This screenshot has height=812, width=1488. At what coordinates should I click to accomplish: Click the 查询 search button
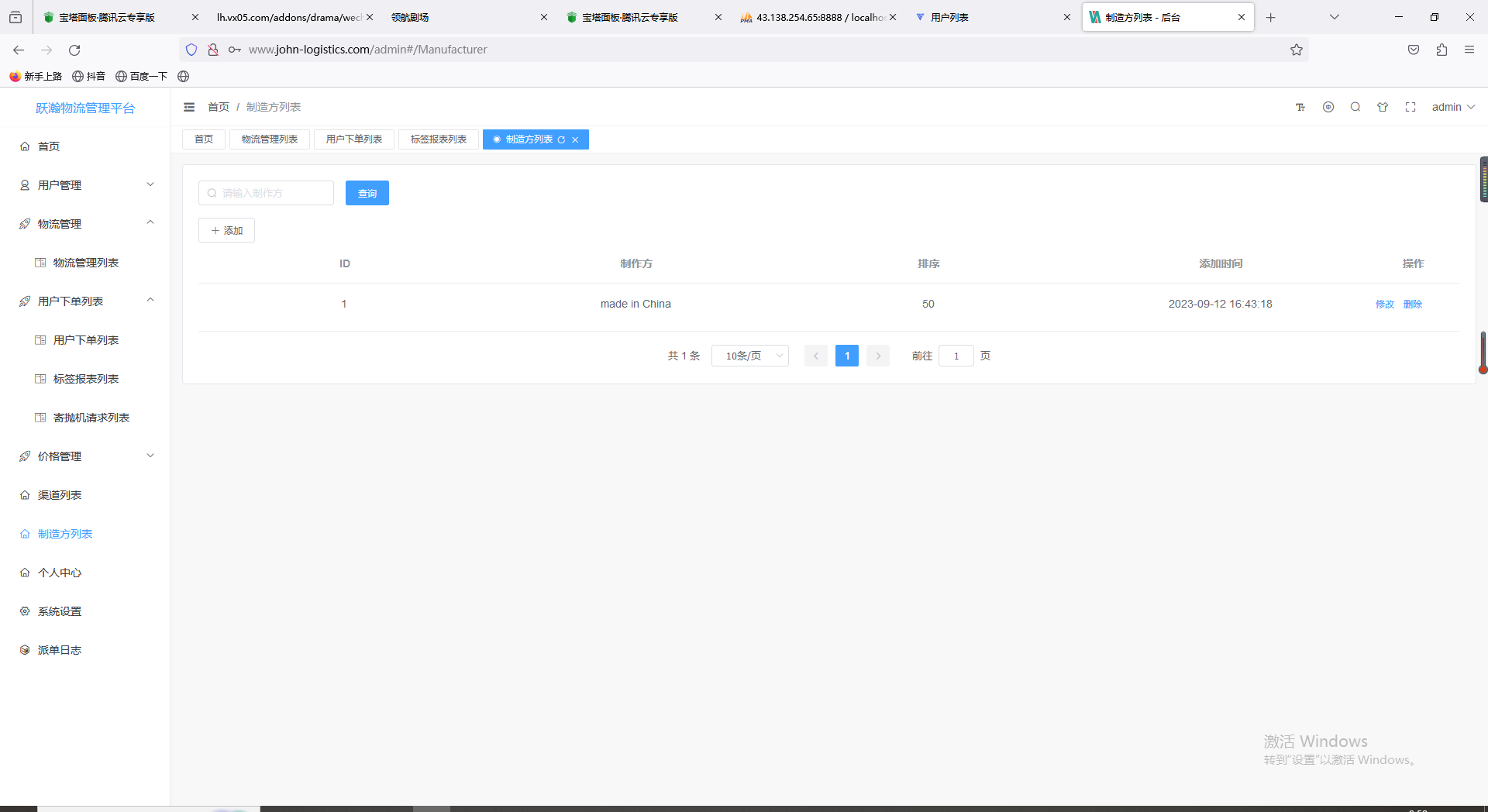pyautogui.click(x=367, y=193)
